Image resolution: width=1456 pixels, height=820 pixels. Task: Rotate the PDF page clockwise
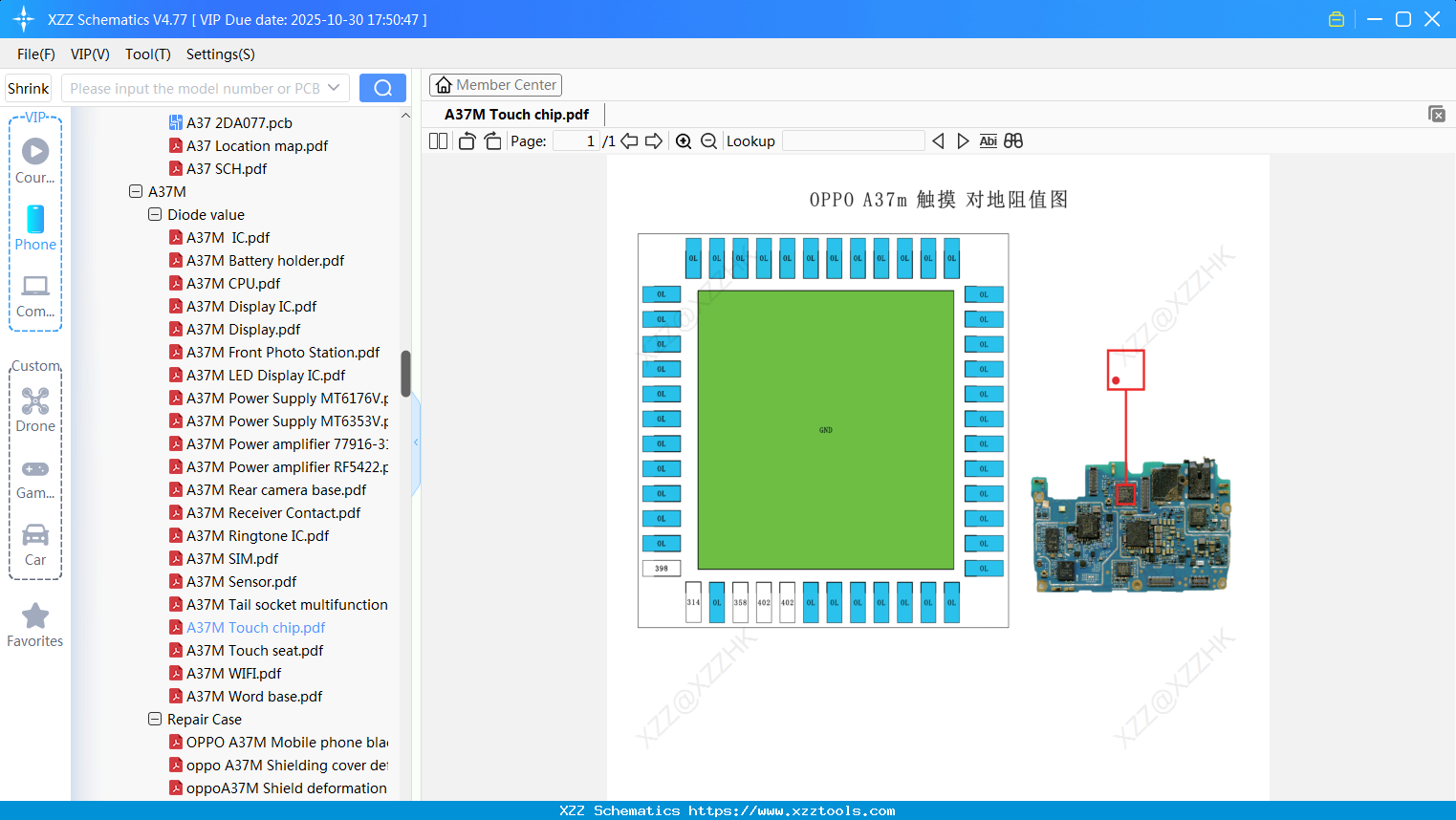pyautogui.click(x=492, y=140)
